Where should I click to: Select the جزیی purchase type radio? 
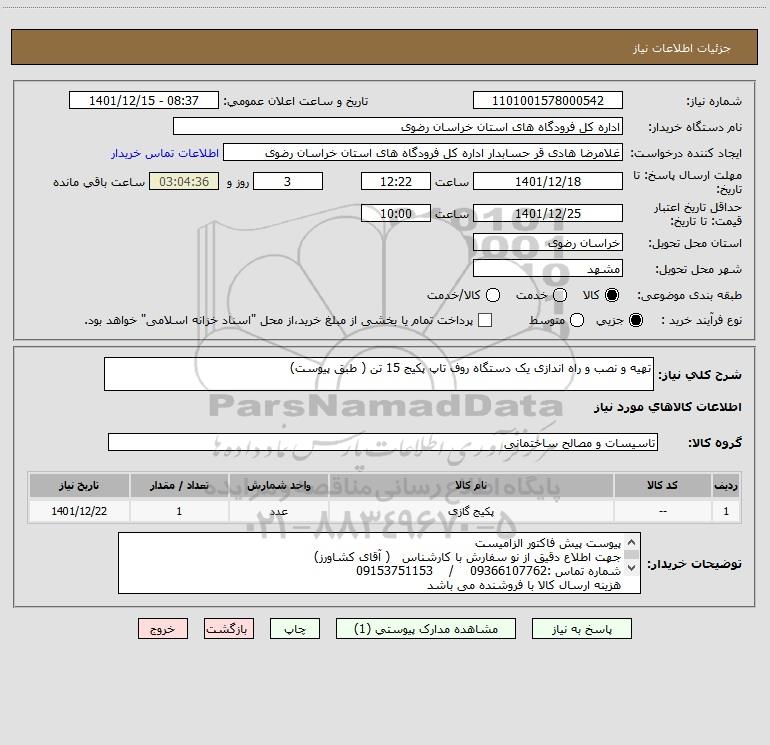click(636, 320)
